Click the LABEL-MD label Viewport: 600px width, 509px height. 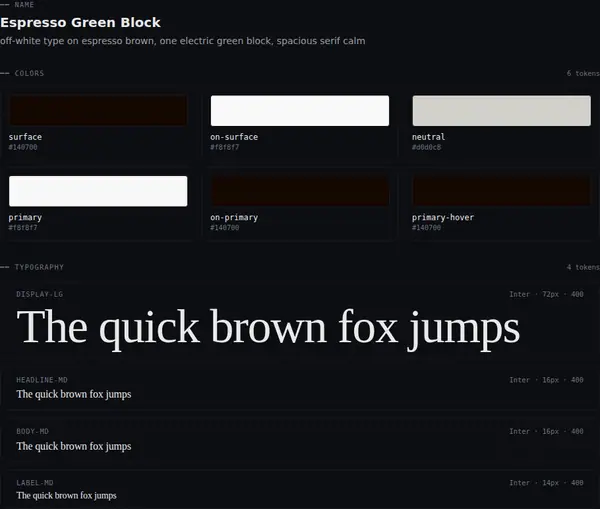click(x=35, y=483)
